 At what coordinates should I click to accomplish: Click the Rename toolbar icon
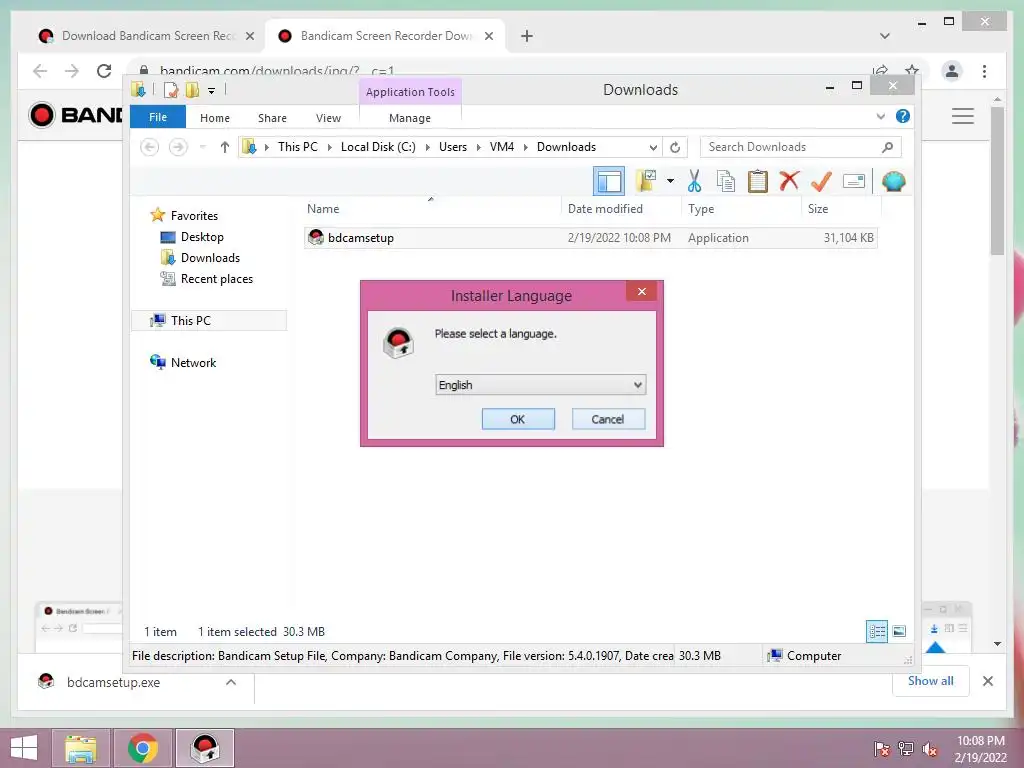tap(854, 181)
